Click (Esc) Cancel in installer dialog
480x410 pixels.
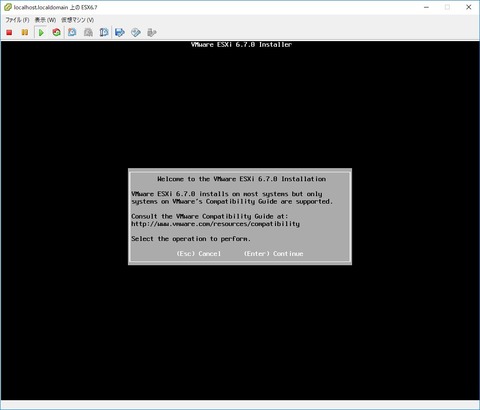[x=198, y=254]
